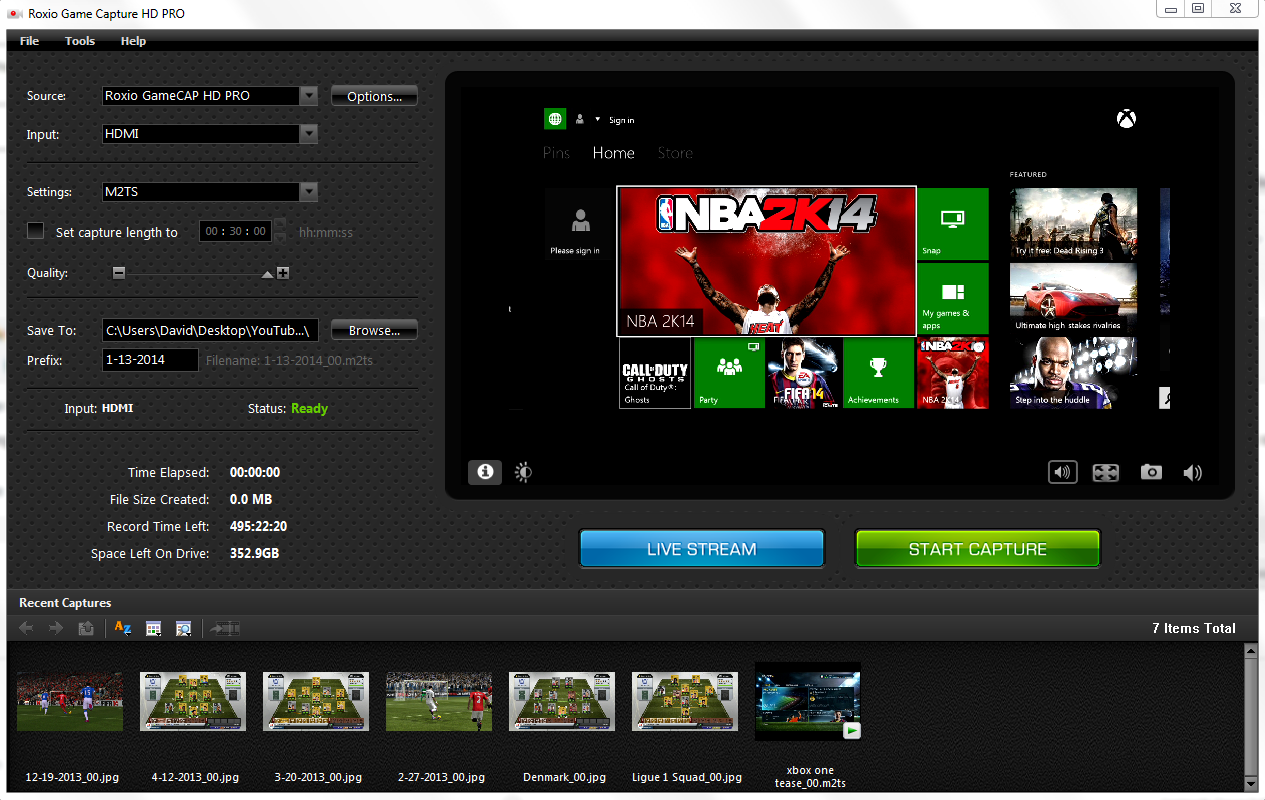Image resolution: width=1265 pixels, height=800 pixels.
Task: Click the Quality slider handle
Action: (x=267, y=274)
